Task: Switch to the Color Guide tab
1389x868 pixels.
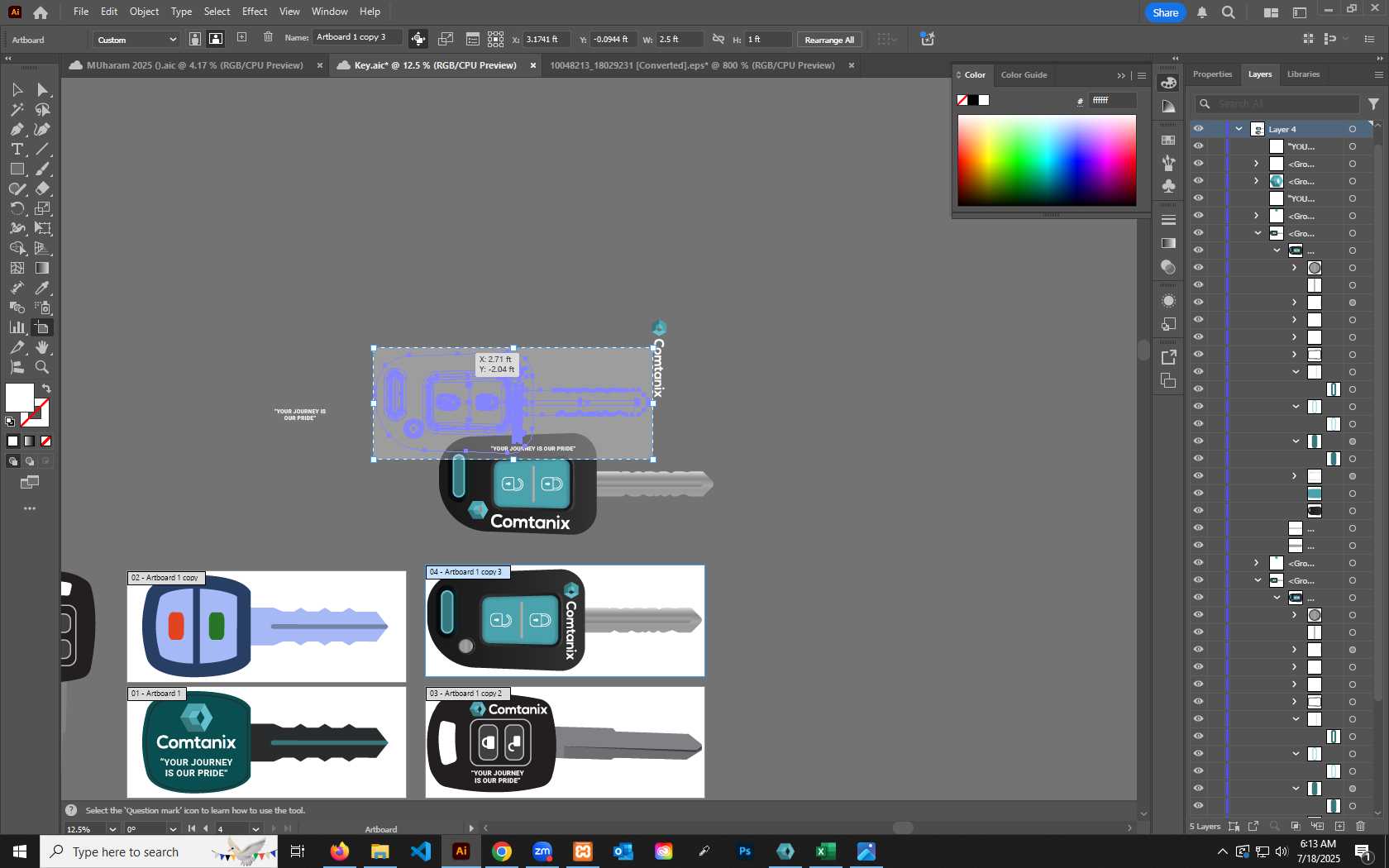Action: [1024, 75]
